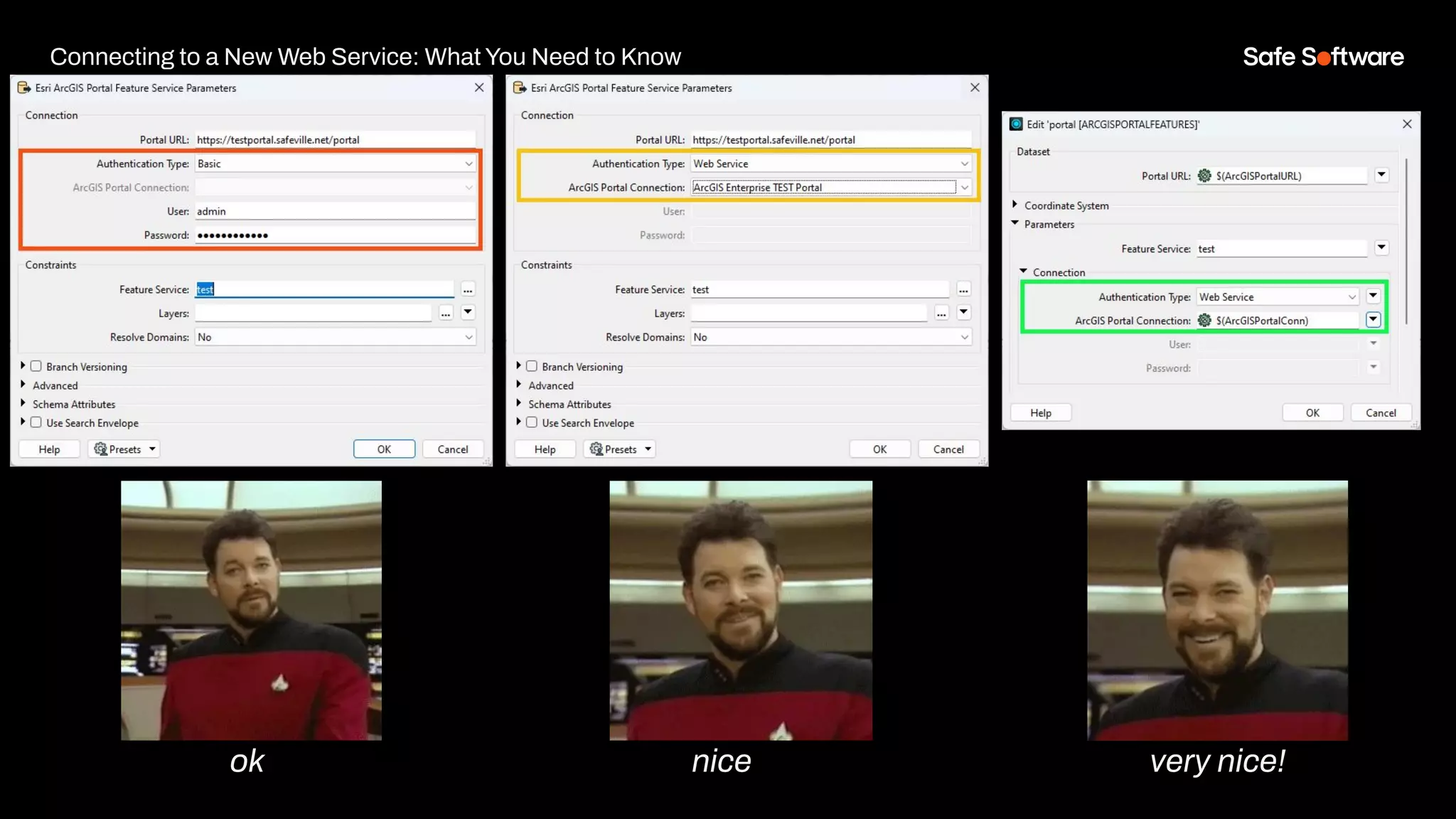Click the 'very nice!' captioned image

point(1217,611)
